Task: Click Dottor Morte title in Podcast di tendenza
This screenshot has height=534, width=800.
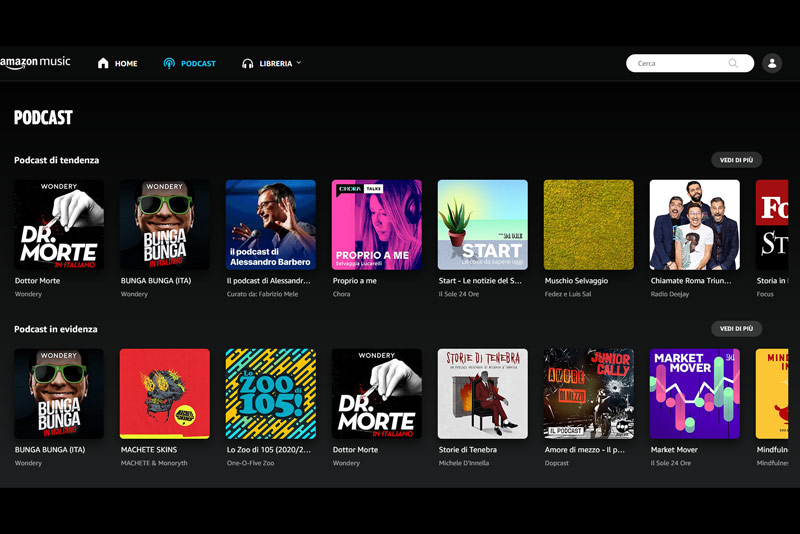Action: [37, 281]
